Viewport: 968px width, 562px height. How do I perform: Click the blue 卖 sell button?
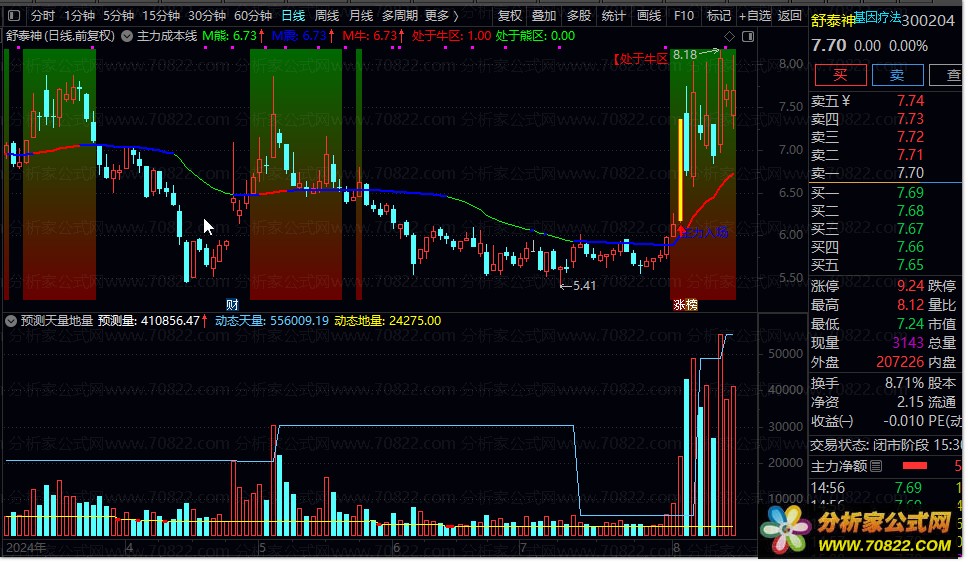(897, 75)
